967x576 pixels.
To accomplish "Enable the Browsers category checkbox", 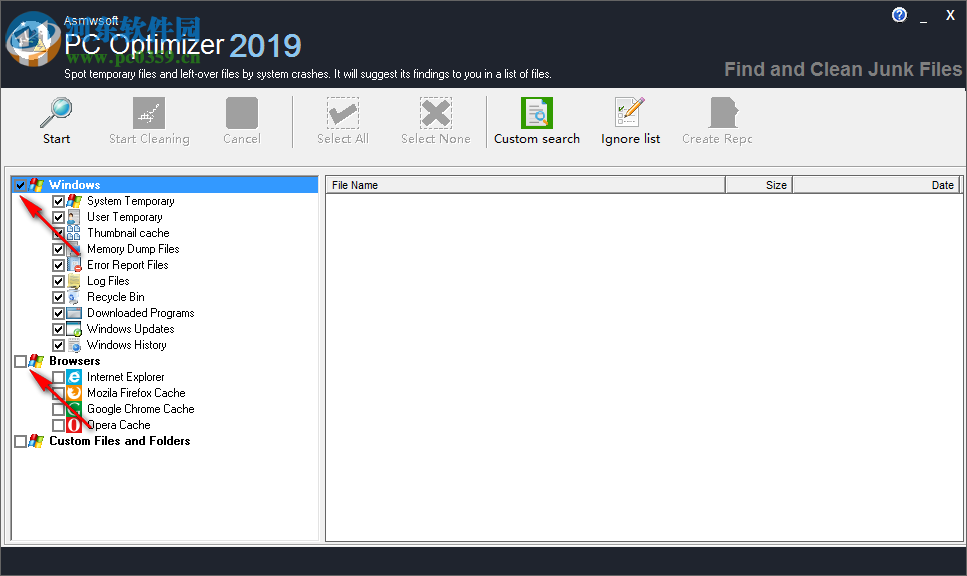I will tap(21, 360).
